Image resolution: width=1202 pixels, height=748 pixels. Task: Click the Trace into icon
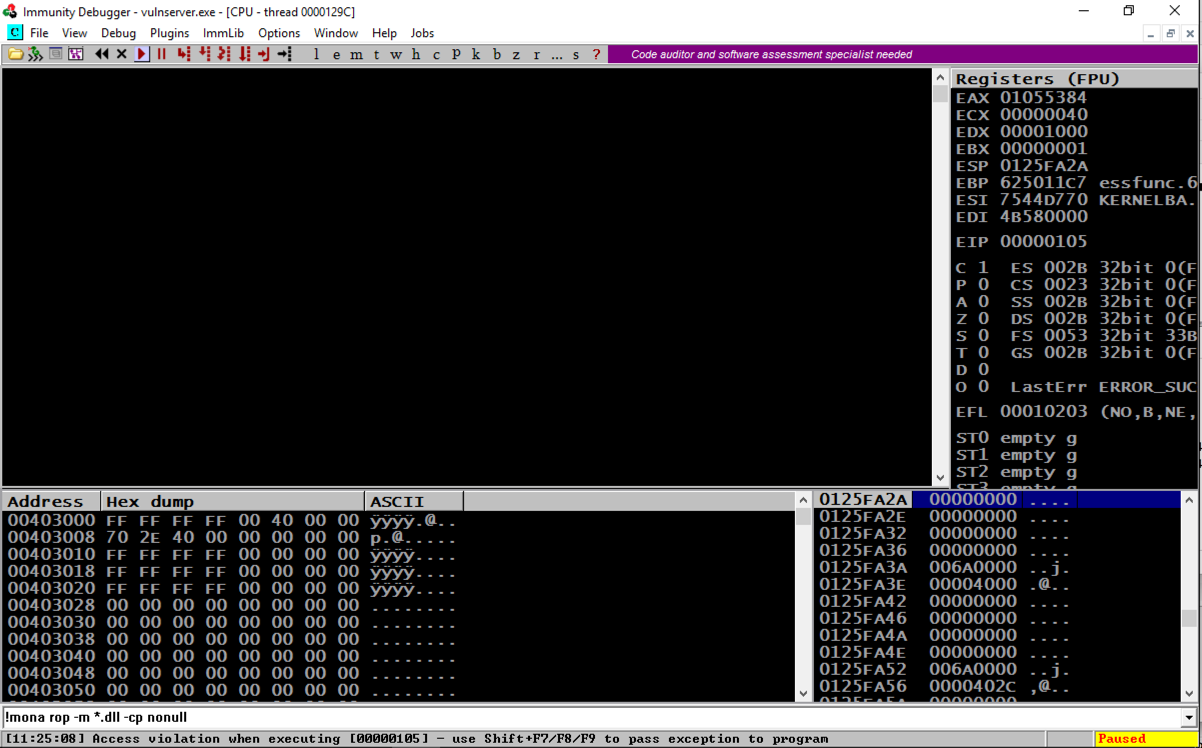(225, 54)
